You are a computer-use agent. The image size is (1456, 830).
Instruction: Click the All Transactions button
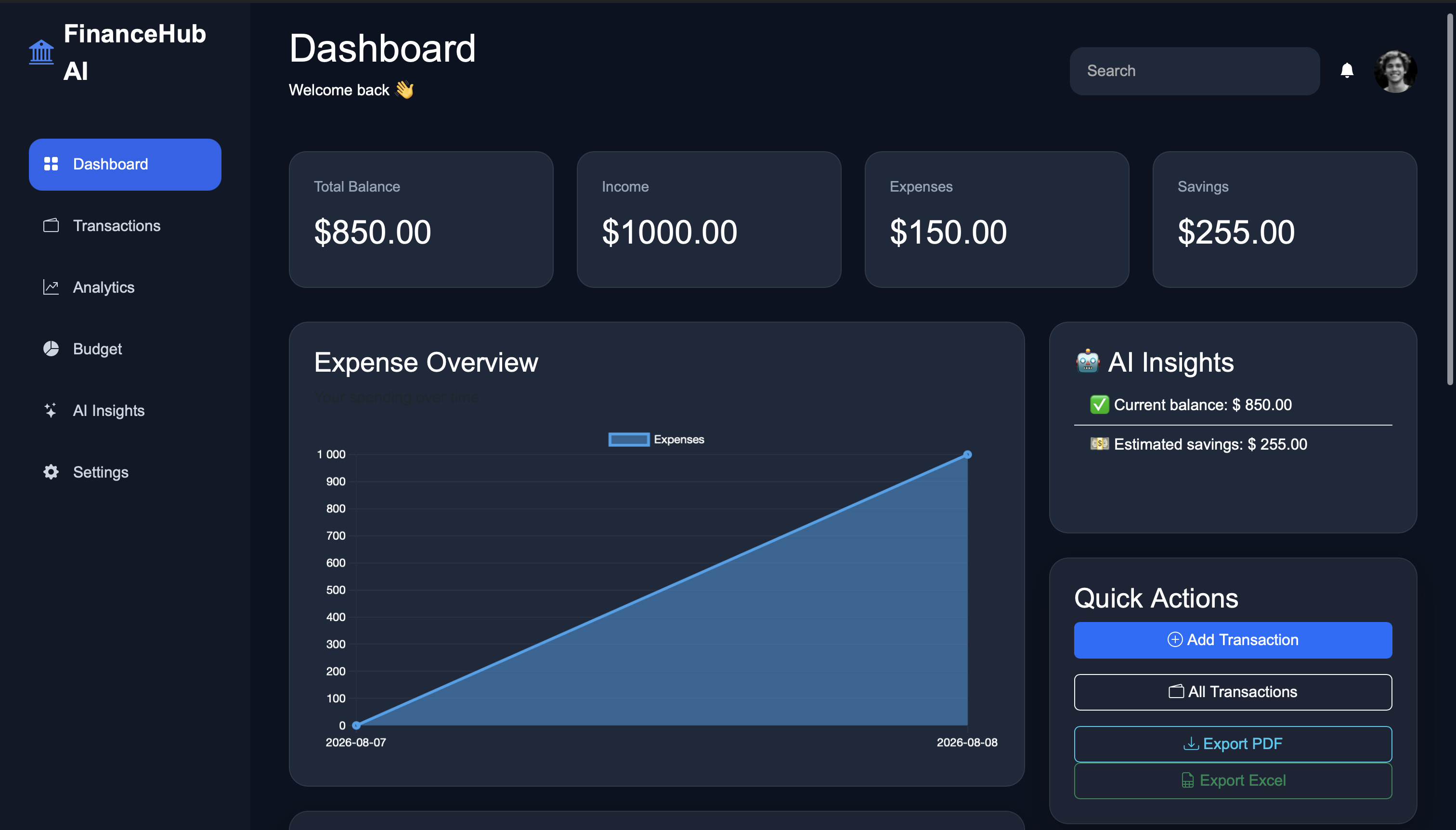[x=1233, y=692]
